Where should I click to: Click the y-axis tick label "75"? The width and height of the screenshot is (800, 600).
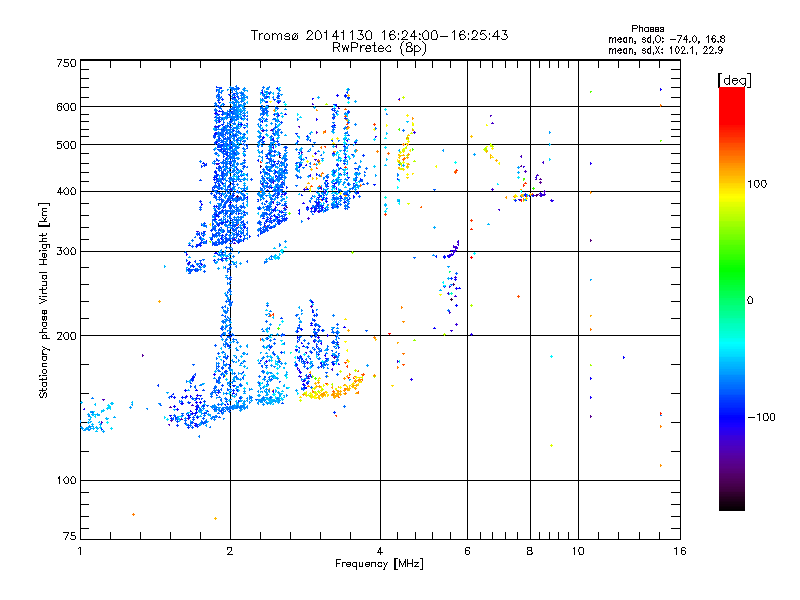pyautogui.click(x=70, y=536)
